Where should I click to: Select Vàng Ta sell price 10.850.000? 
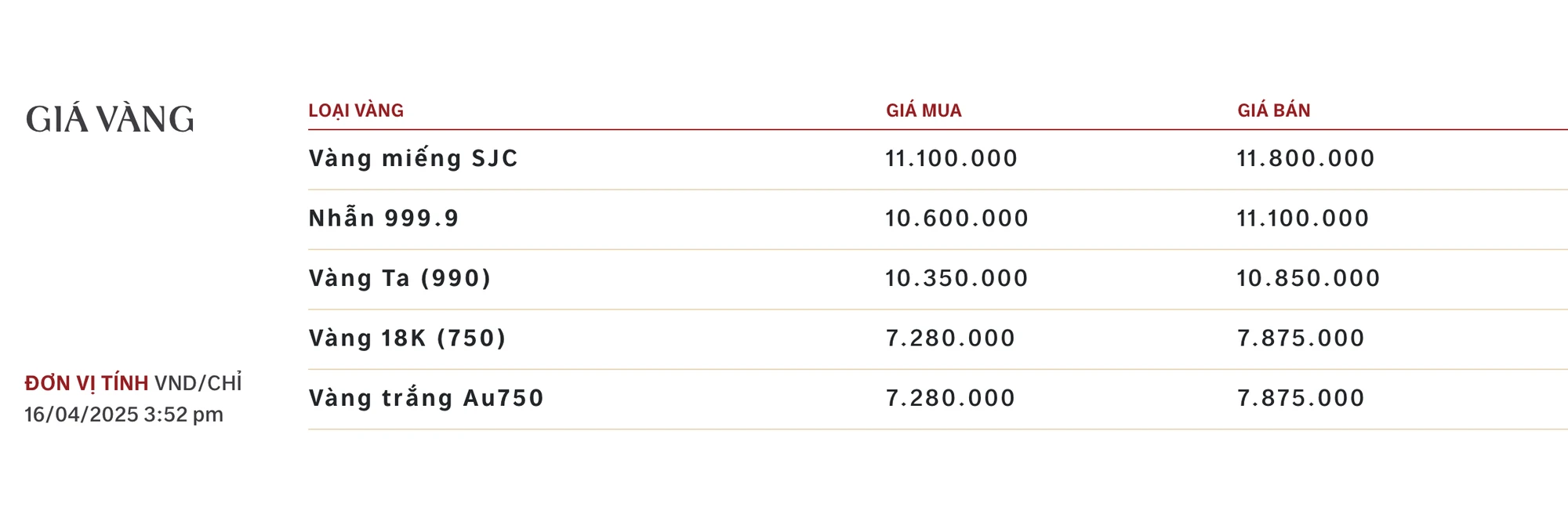[x=1308, y=278]
